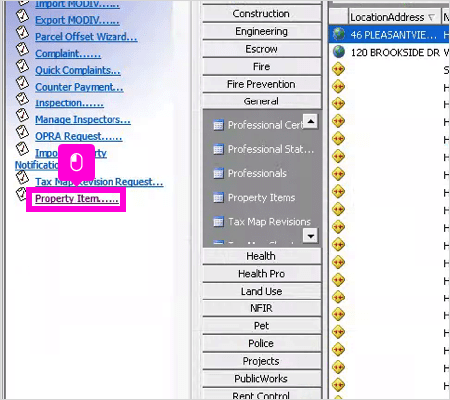
Task: Click the table icon next to Property Items
Action: coord(218,198)
